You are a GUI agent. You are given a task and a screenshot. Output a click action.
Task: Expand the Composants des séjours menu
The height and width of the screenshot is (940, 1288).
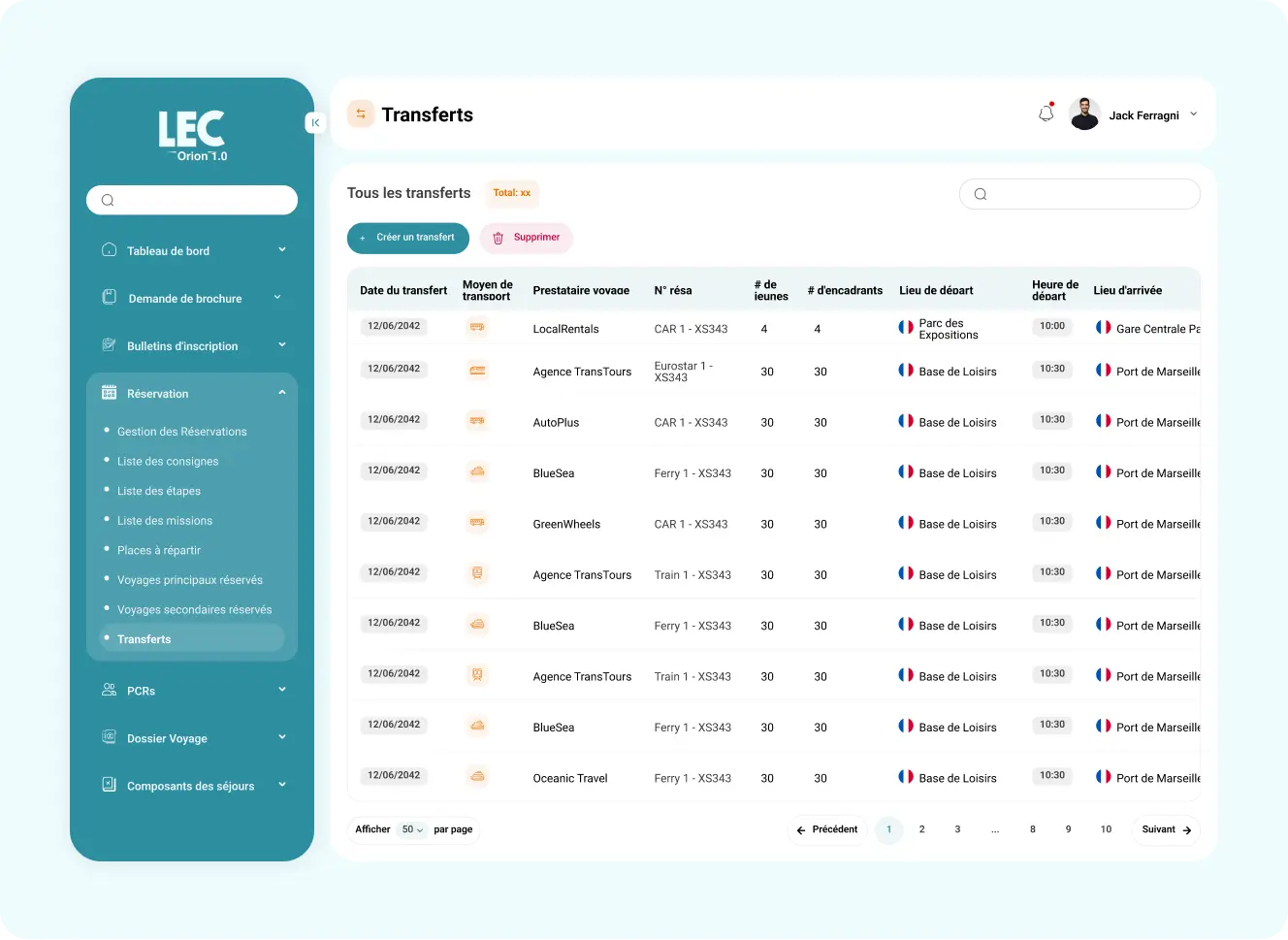tap(282, 785)
